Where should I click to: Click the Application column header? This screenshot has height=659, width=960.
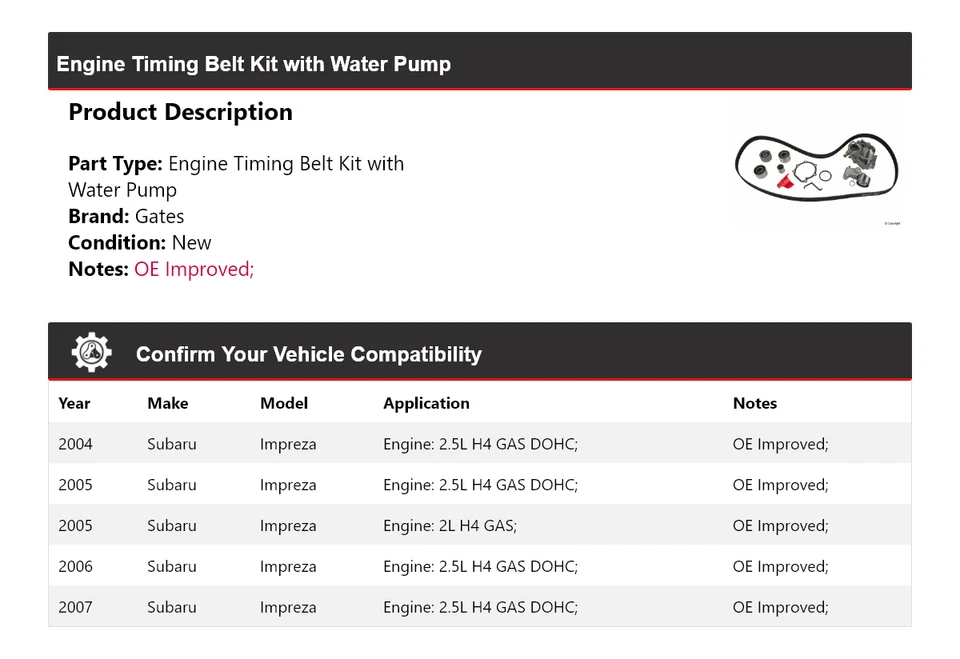click(x=426, y=403)
